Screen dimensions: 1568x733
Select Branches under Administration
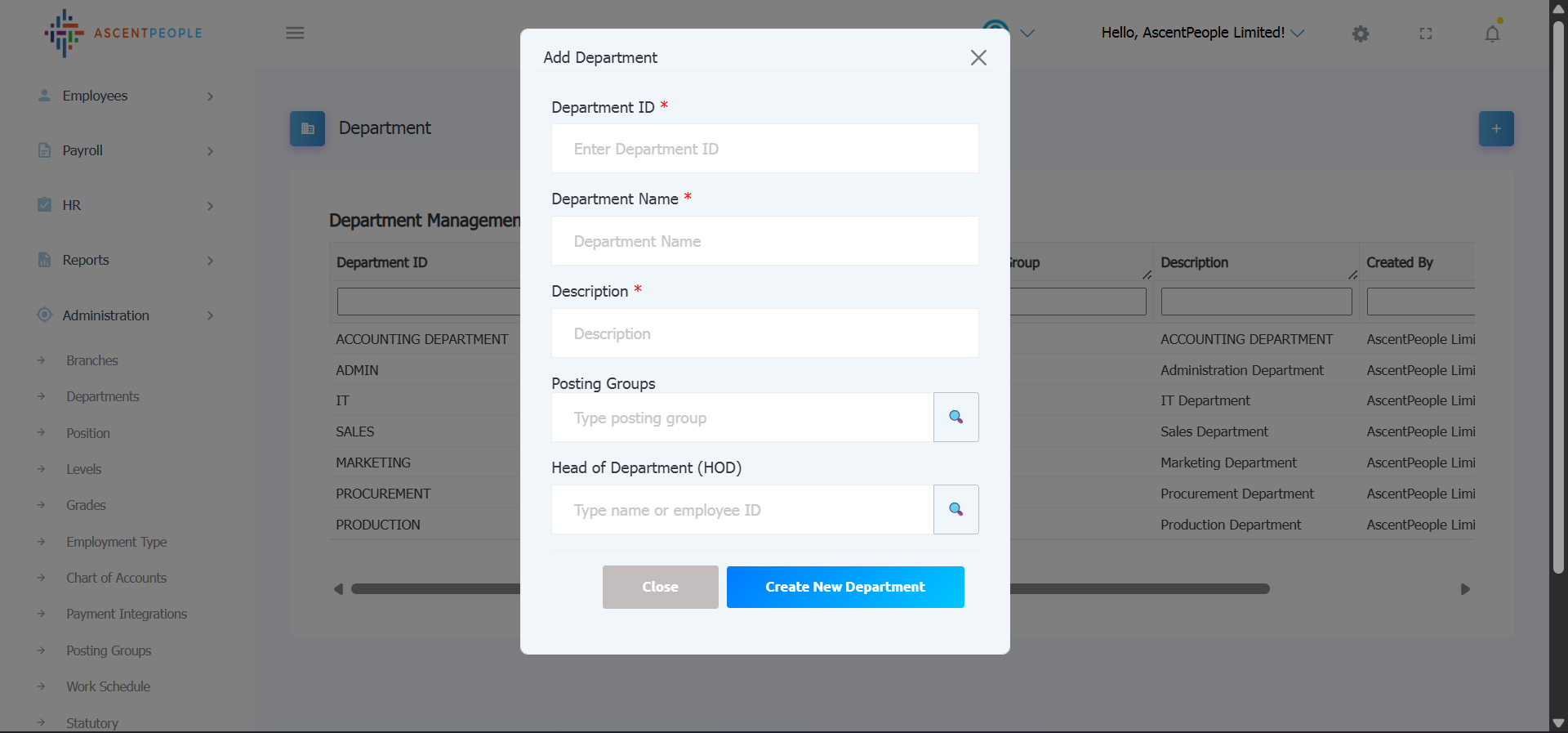tap(92, 360)
